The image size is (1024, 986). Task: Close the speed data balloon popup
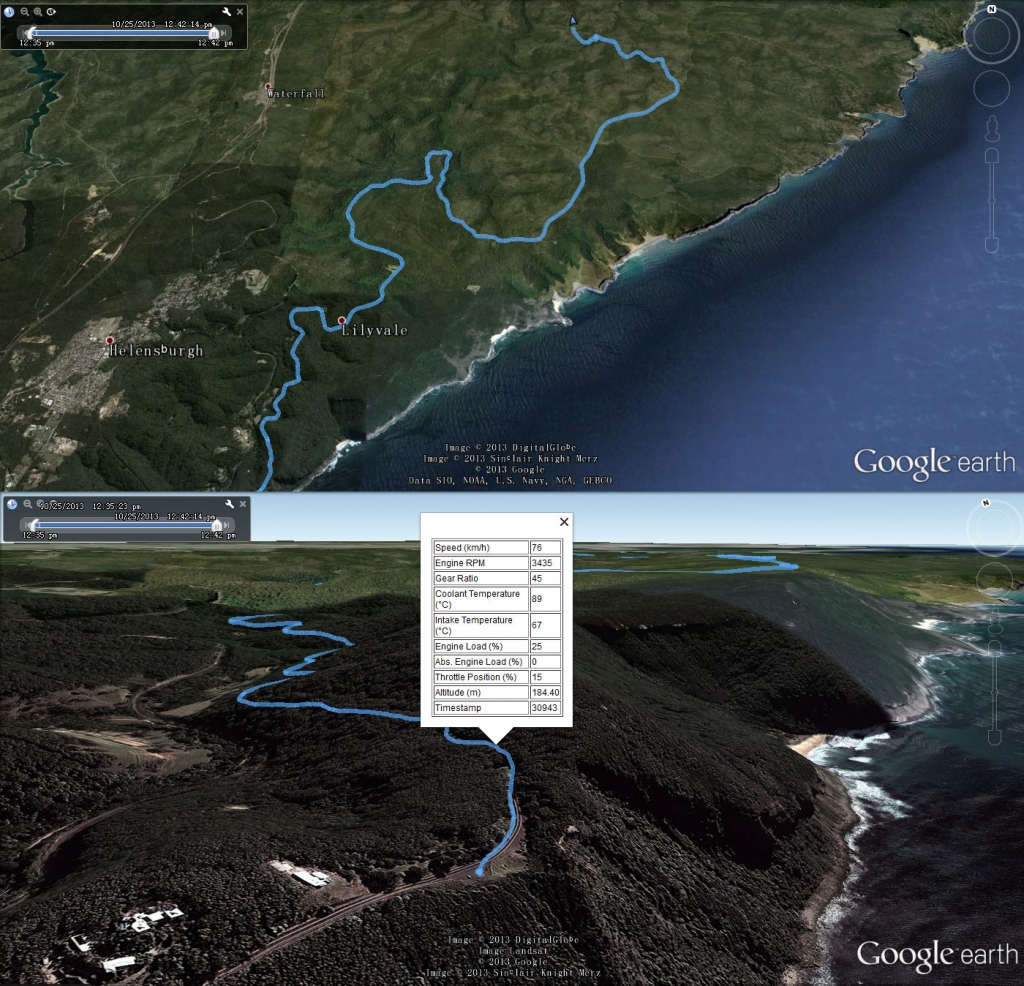tap(564, 522)
